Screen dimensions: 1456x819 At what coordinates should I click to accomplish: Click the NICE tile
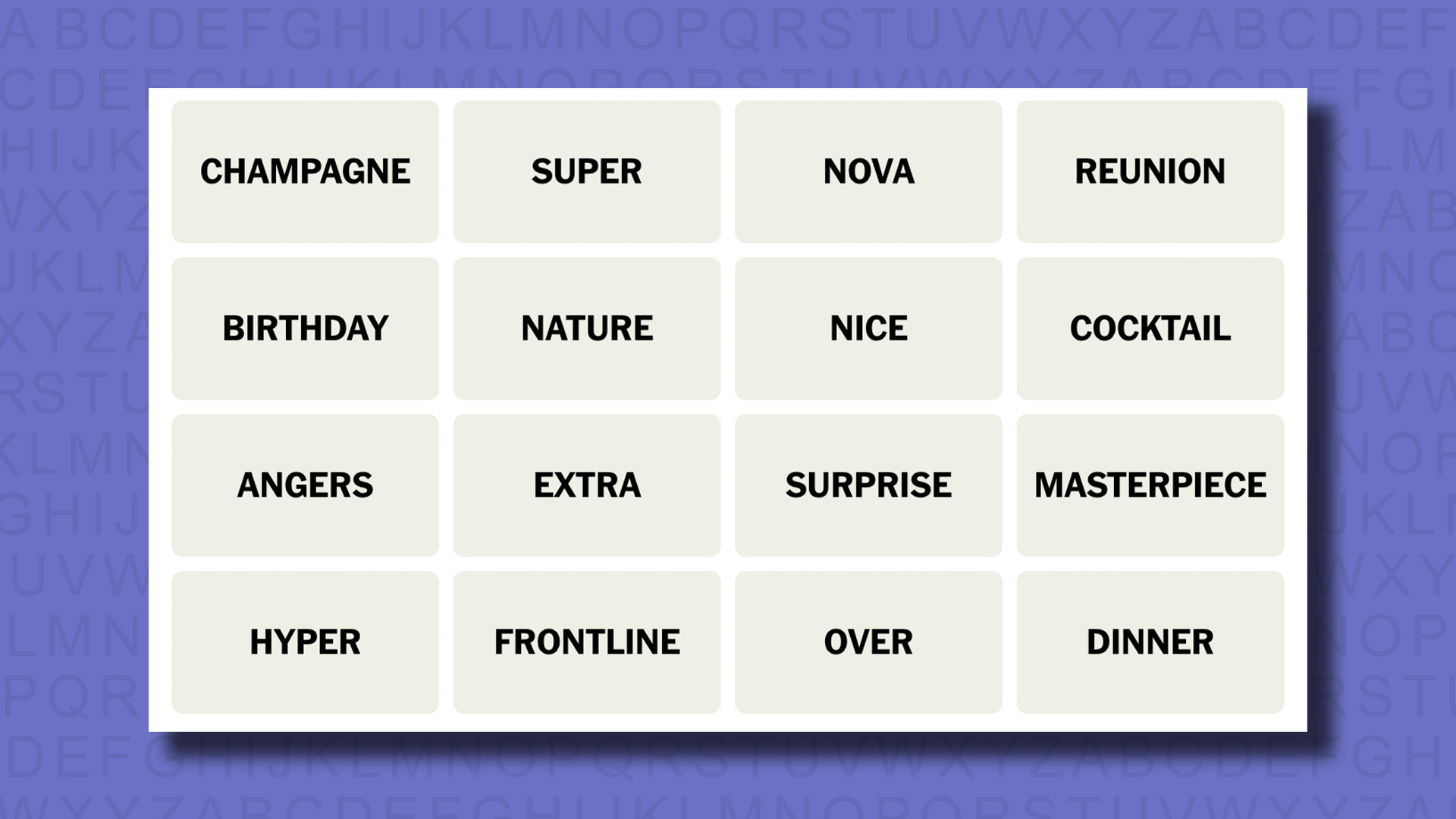click(868, 328)
